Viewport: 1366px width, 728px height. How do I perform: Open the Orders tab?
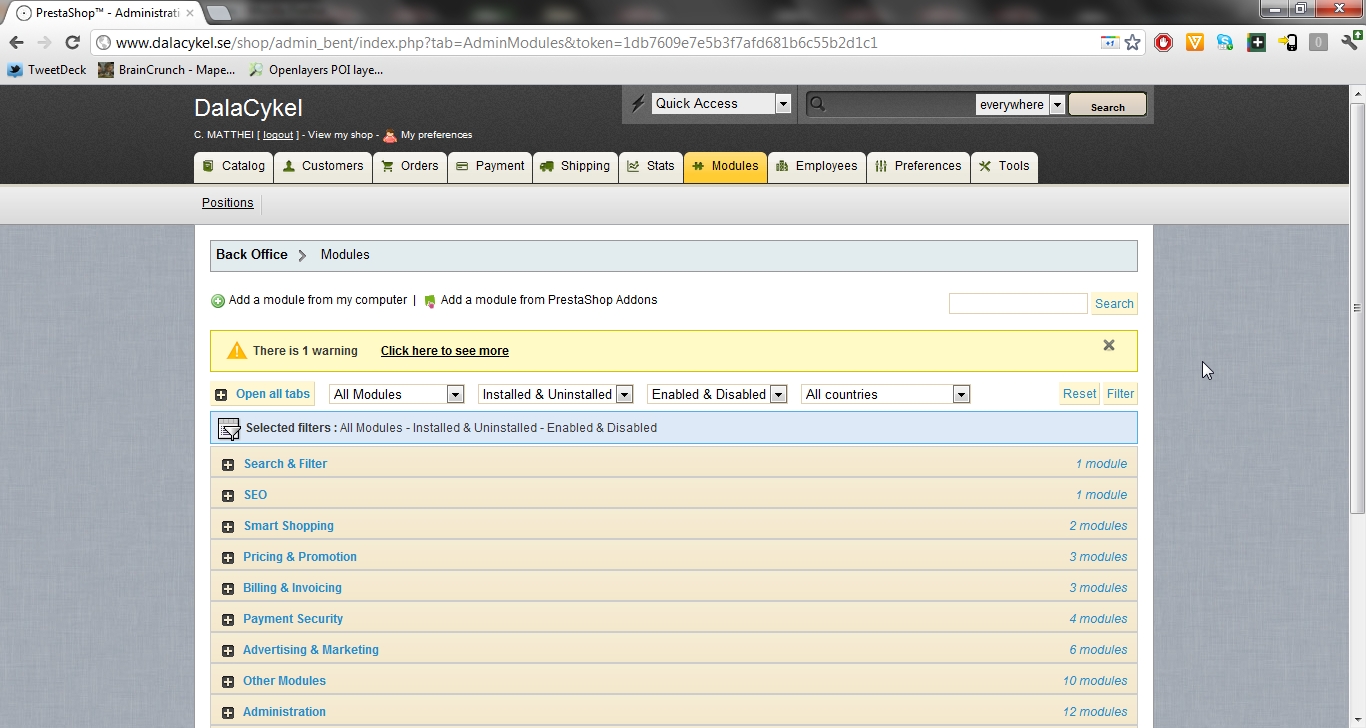pos(410,167)
